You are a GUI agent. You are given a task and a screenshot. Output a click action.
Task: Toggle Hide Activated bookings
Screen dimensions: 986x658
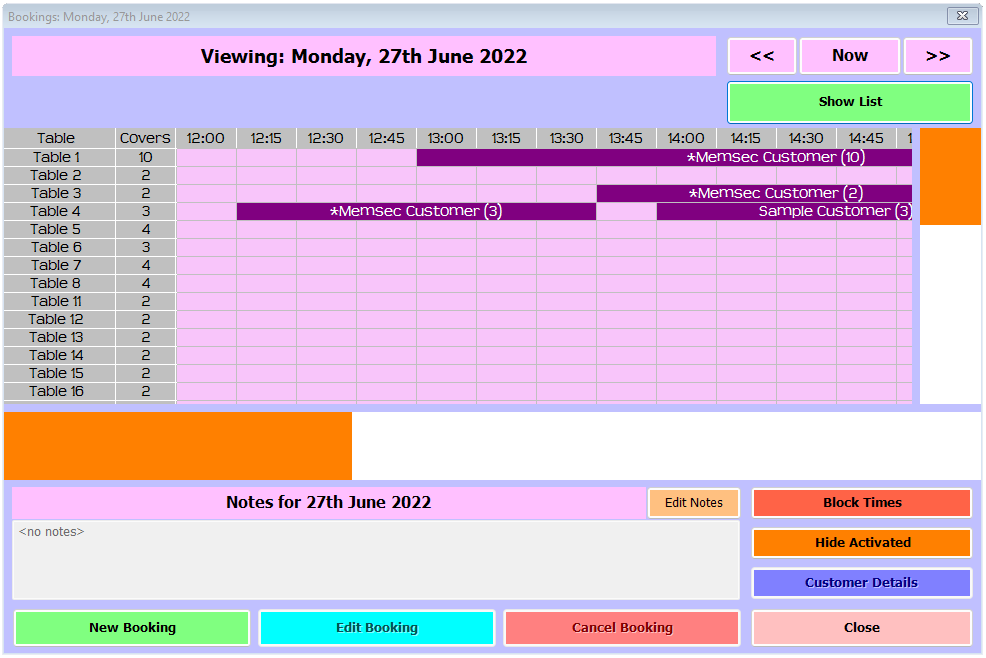861,543
